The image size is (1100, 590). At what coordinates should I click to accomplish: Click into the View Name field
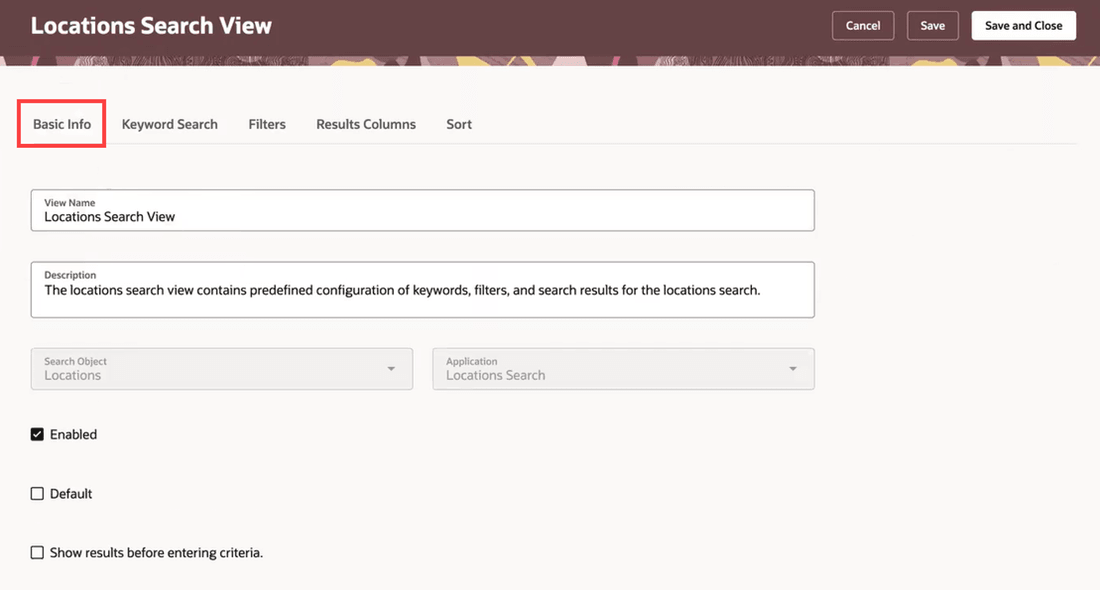(x=422, y=210)
